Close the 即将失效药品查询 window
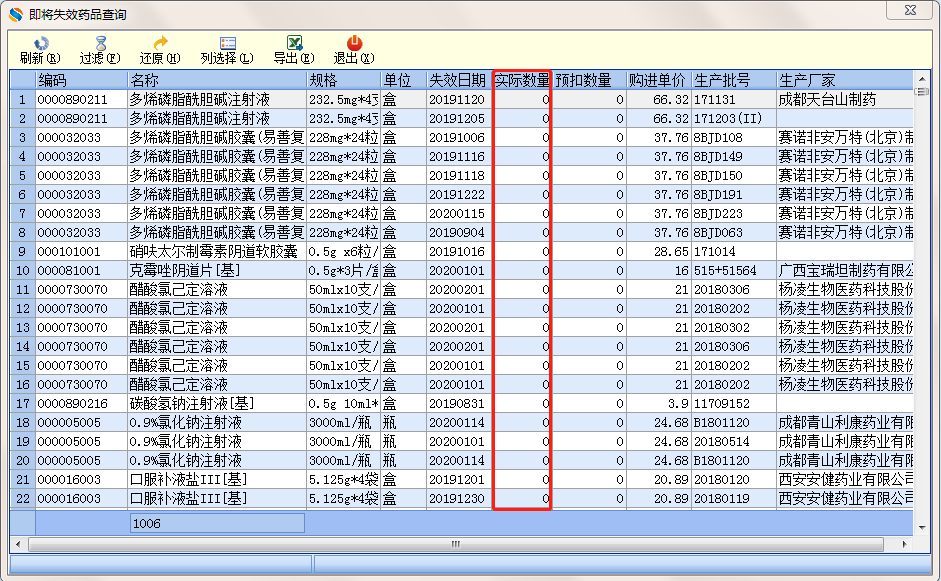Image resolution: width=941 pixels, height=581 pixels. coord(910,10)
